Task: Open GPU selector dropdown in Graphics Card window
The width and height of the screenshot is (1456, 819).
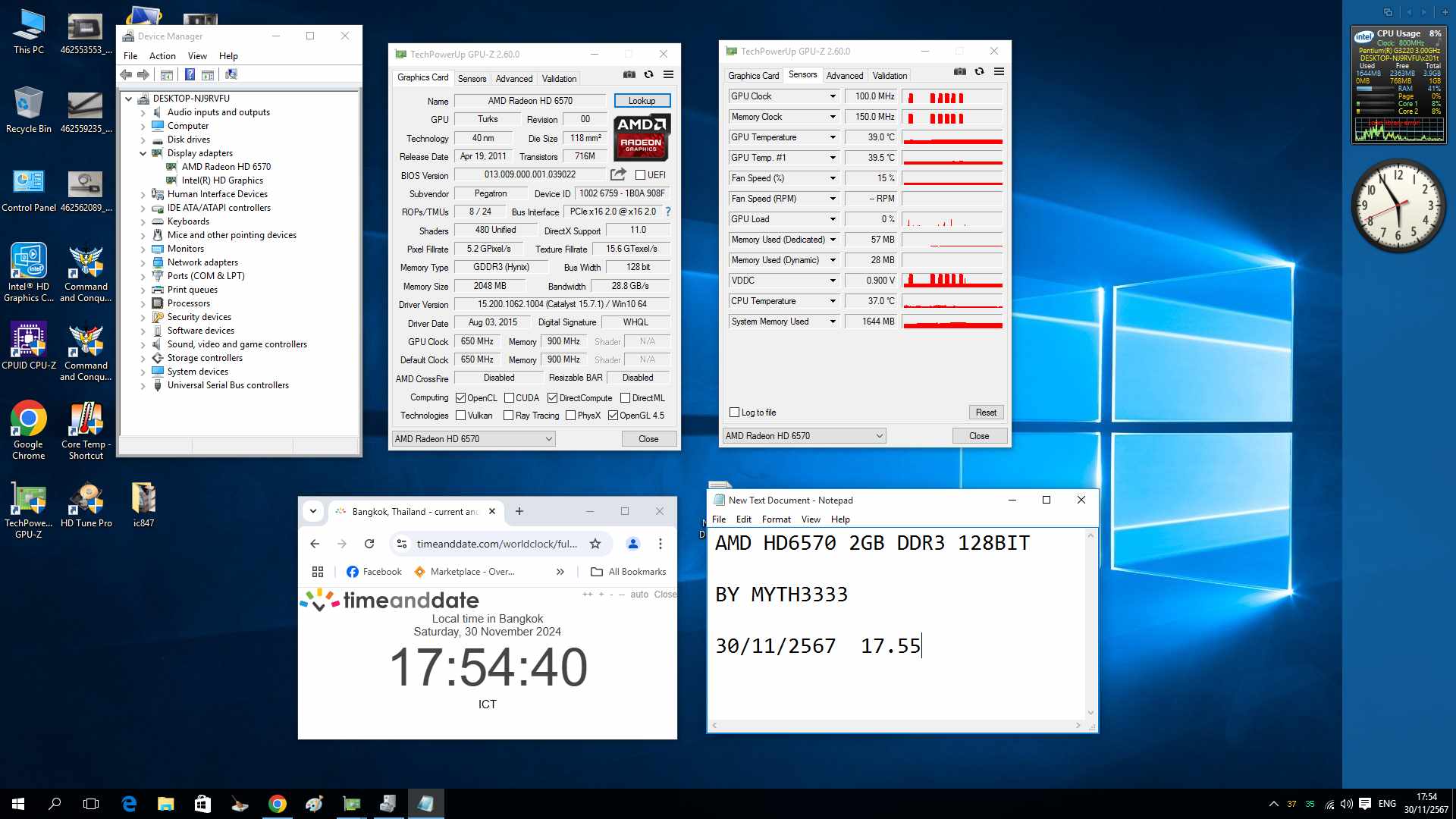Action: click(x=473, y=439)
